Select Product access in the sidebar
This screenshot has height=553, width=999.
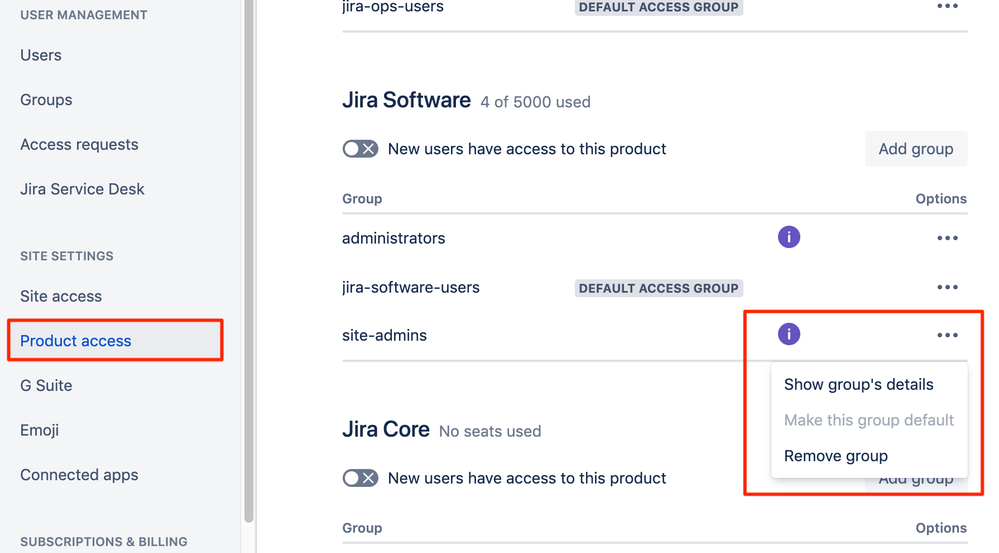pos(115,341)
